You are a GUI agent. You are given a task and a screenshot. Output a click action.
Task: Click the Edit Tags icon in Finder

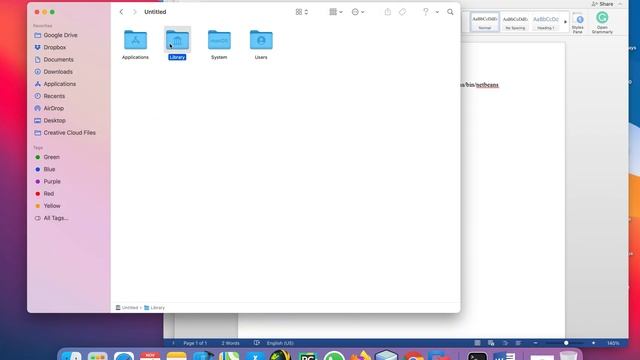(x=402, y=12)
